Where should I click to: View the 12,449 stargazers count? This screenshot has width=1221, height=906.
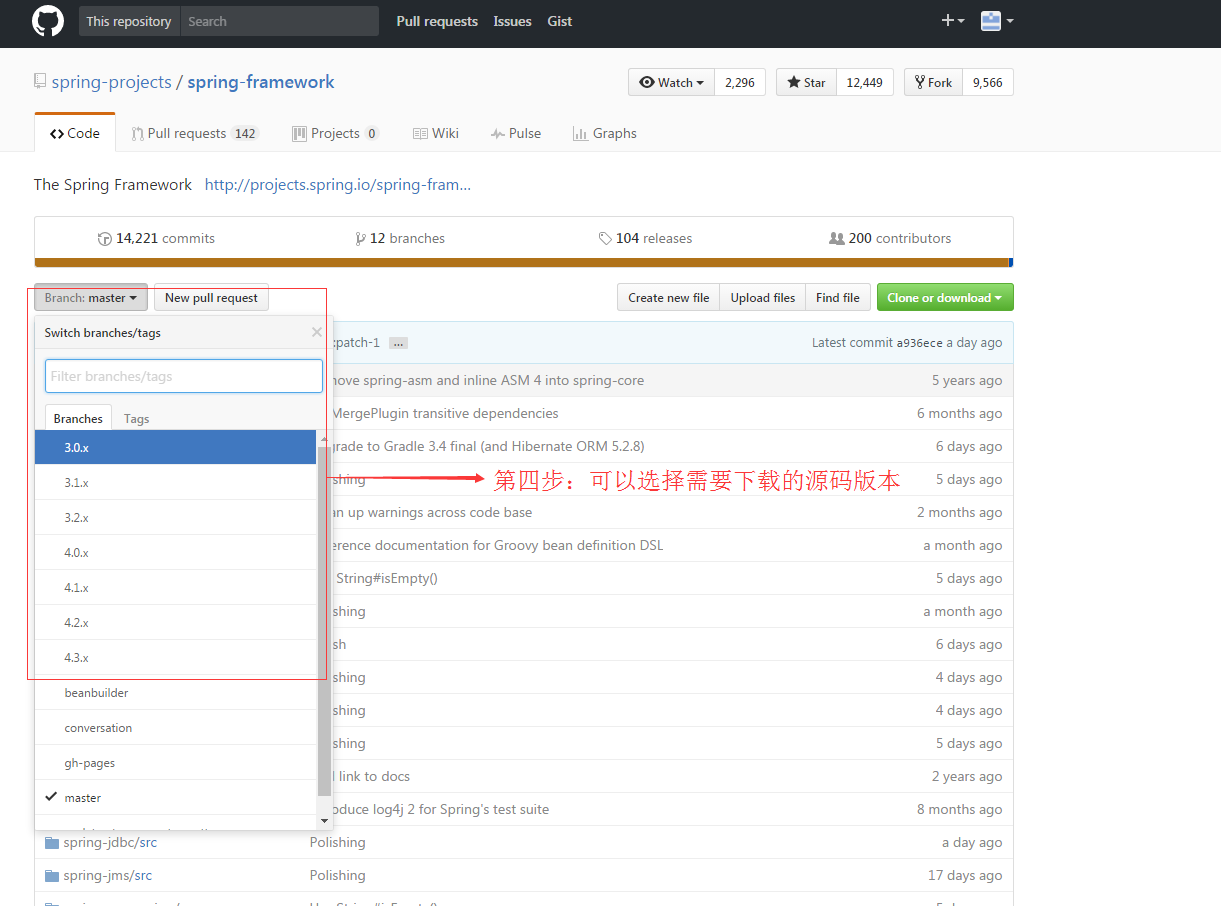(x=865, y=82)
